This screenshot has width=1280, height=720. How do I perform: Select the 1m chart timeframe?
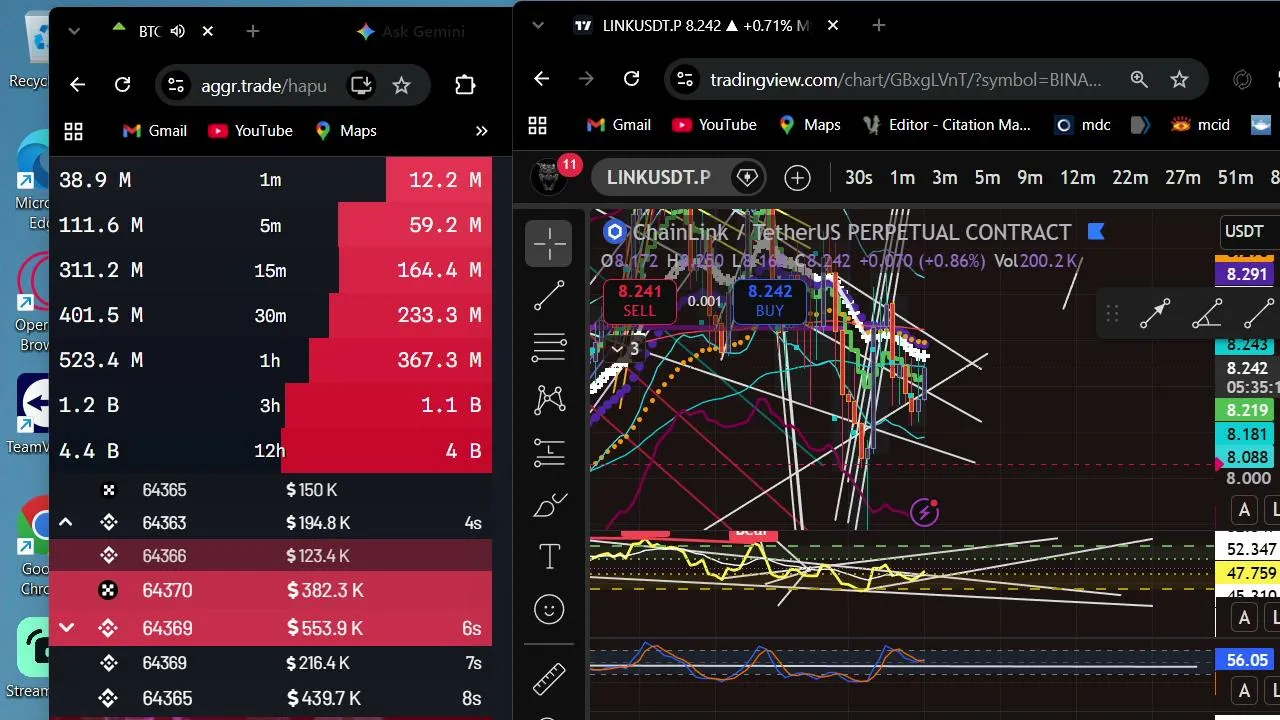click(902, 177)
